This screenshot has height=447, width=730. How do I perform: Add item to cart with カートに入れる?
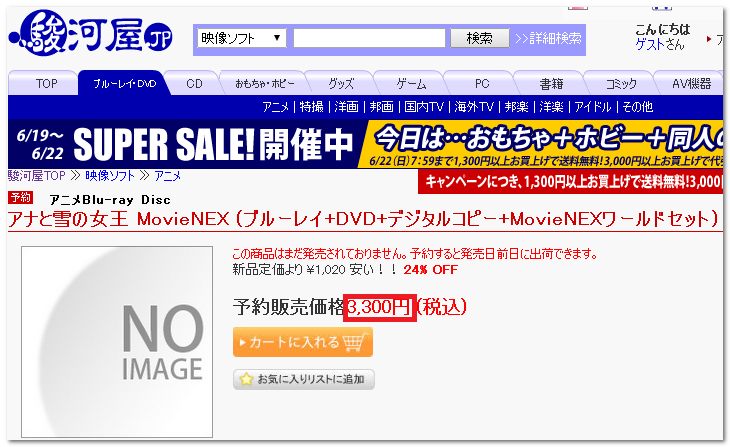(x=303, y=342)
